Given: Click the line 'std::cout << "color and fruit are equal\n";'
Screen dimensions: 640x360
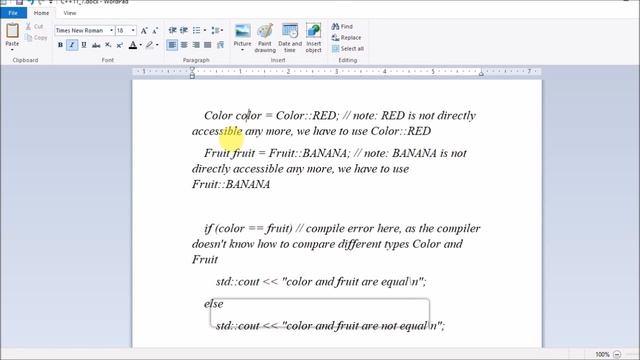Looking at the screenshot, I should (321, 282).
